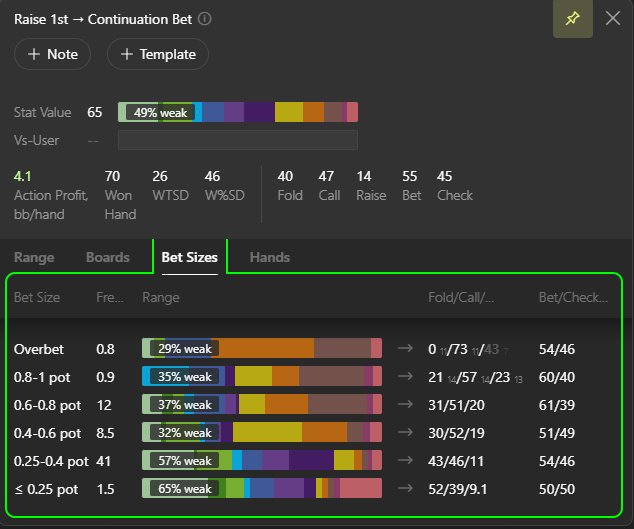The image size is (634, 529).
Task: Add a new Note
Action: click(52, 54)
